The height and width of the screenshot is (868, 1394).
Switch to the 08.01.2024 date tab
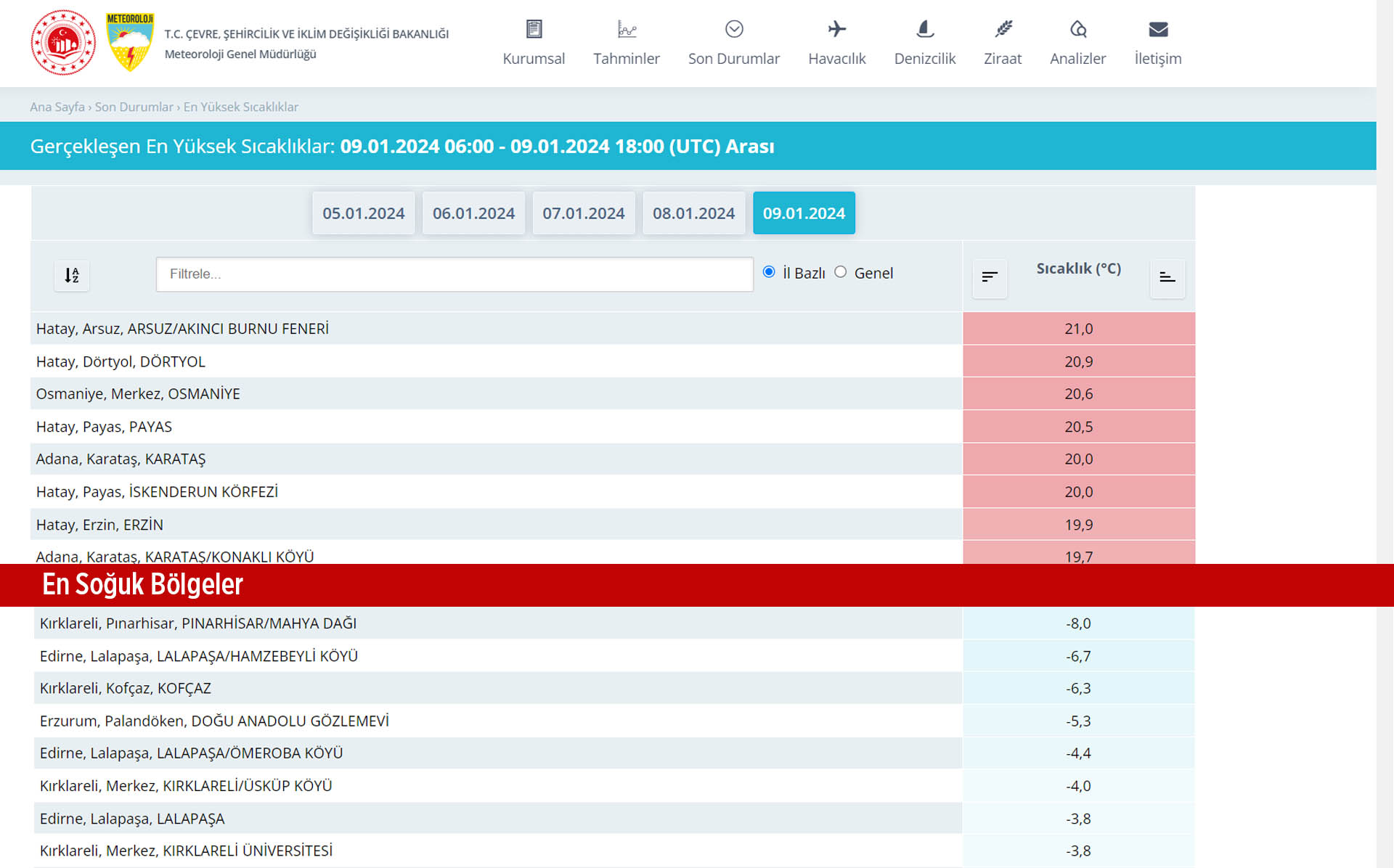click(693, 213)
